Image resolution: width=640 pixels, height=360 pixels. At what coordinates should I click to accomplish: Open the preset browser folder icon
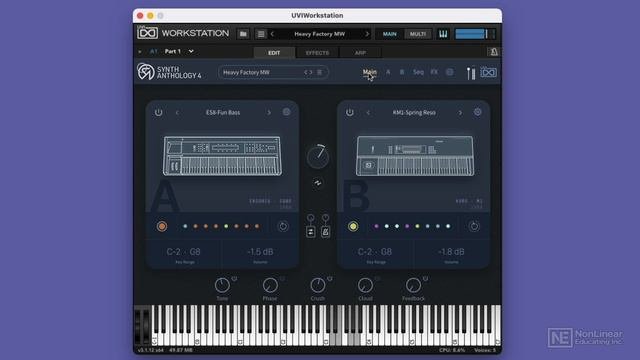[243, 34]
